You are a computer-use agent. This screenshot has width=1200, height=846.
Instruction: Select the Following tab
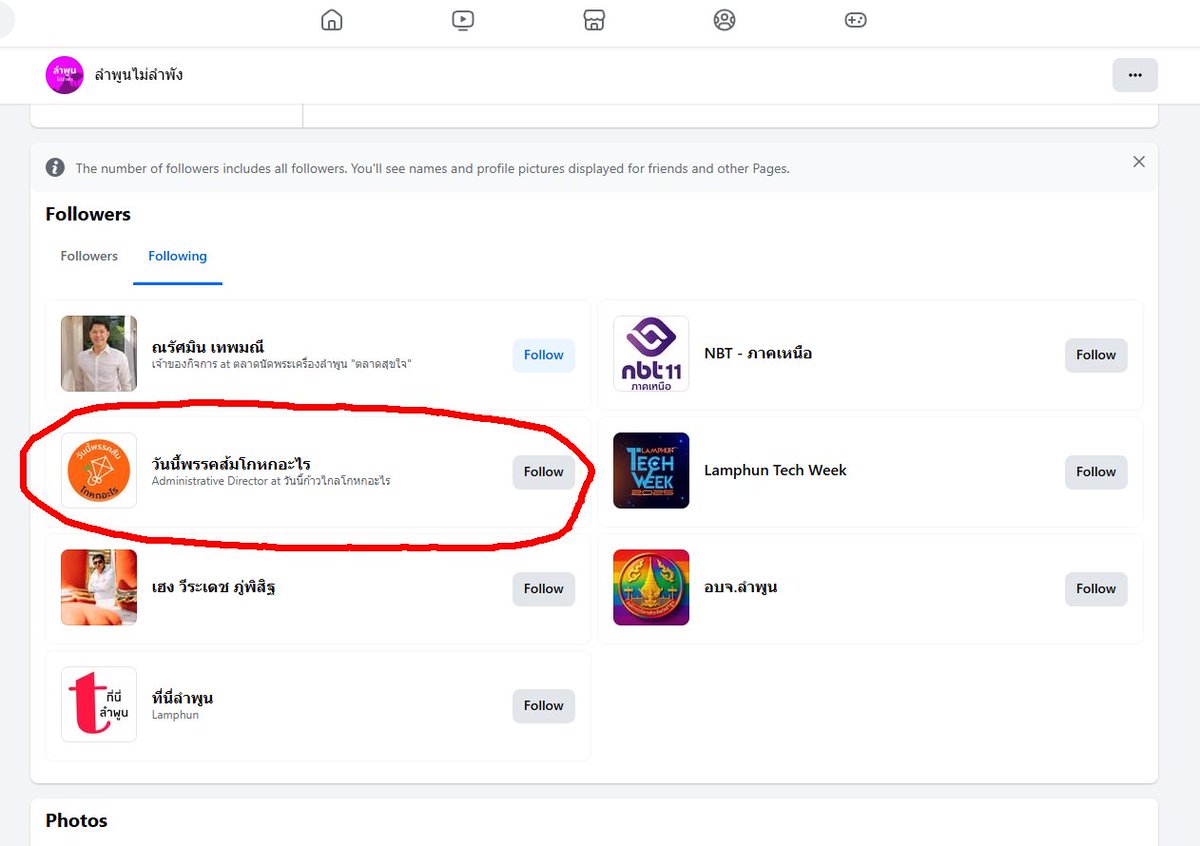(177, 256)
